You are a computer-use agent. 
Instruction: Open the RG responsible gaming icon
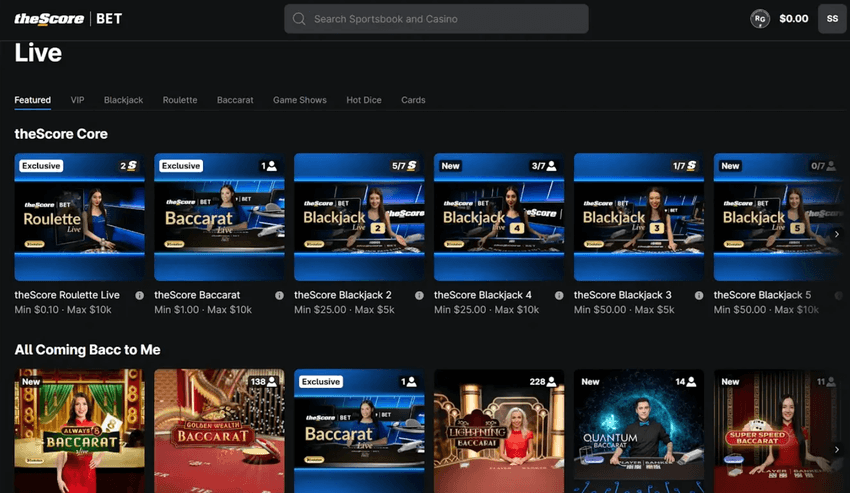759,19
